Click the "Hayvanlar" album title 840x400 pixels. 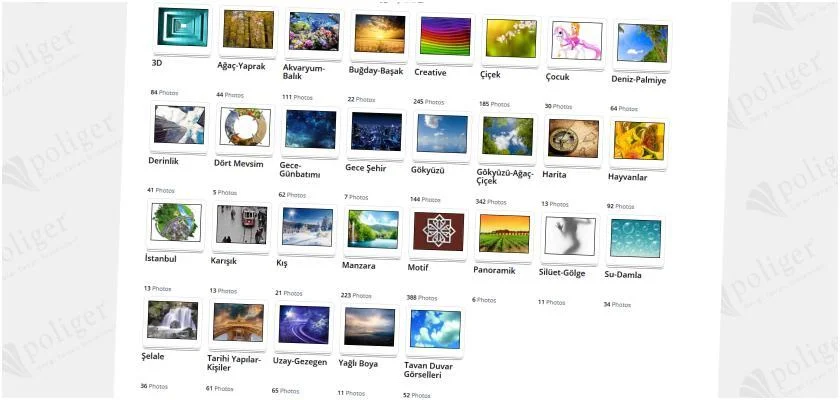tap(627, 177)
